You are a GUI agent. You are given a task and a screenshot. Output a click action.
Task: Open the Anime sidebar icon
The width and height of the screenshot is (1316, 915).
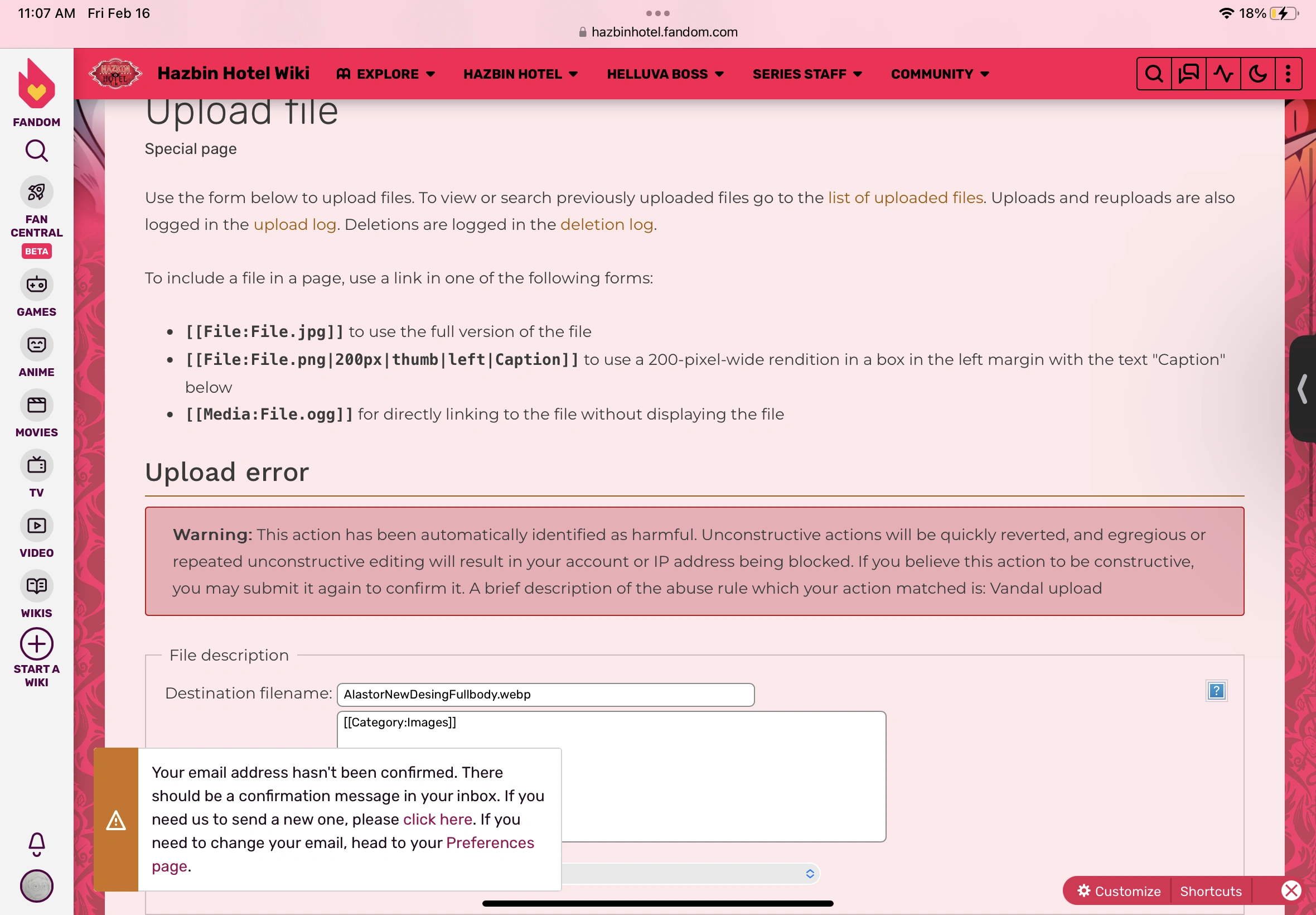[37, 345]
